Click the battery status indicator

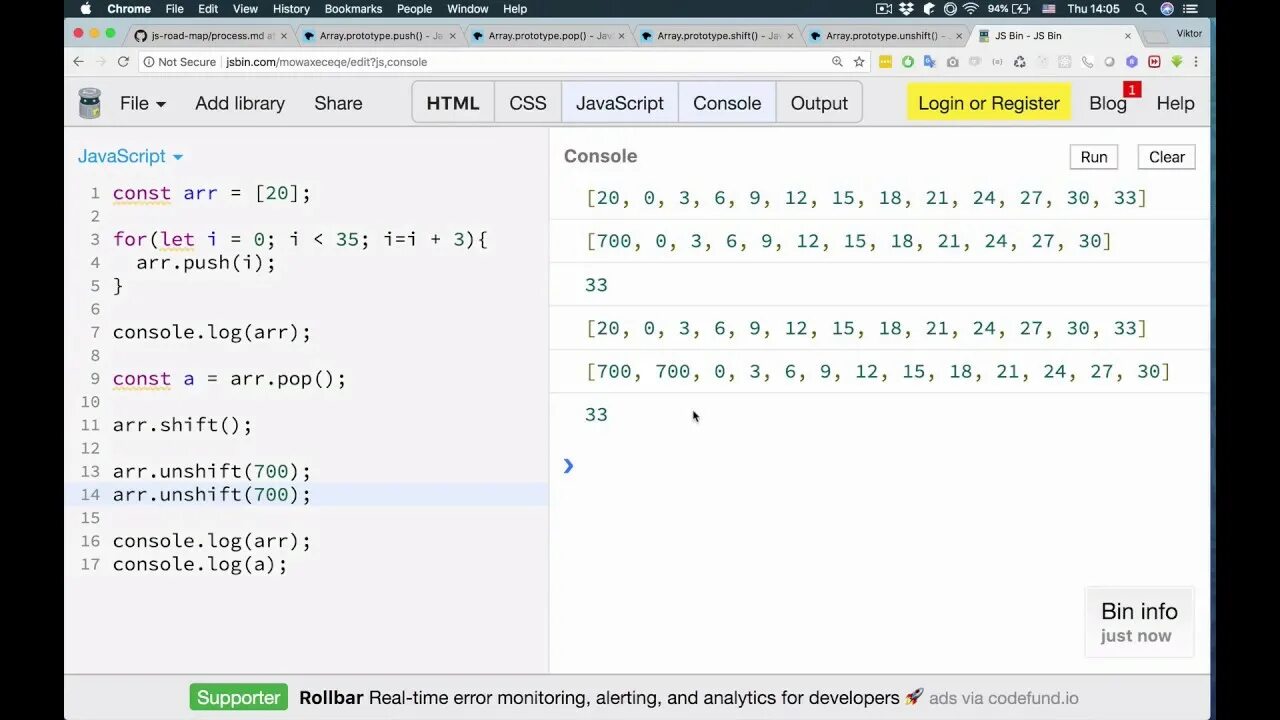1008,9
